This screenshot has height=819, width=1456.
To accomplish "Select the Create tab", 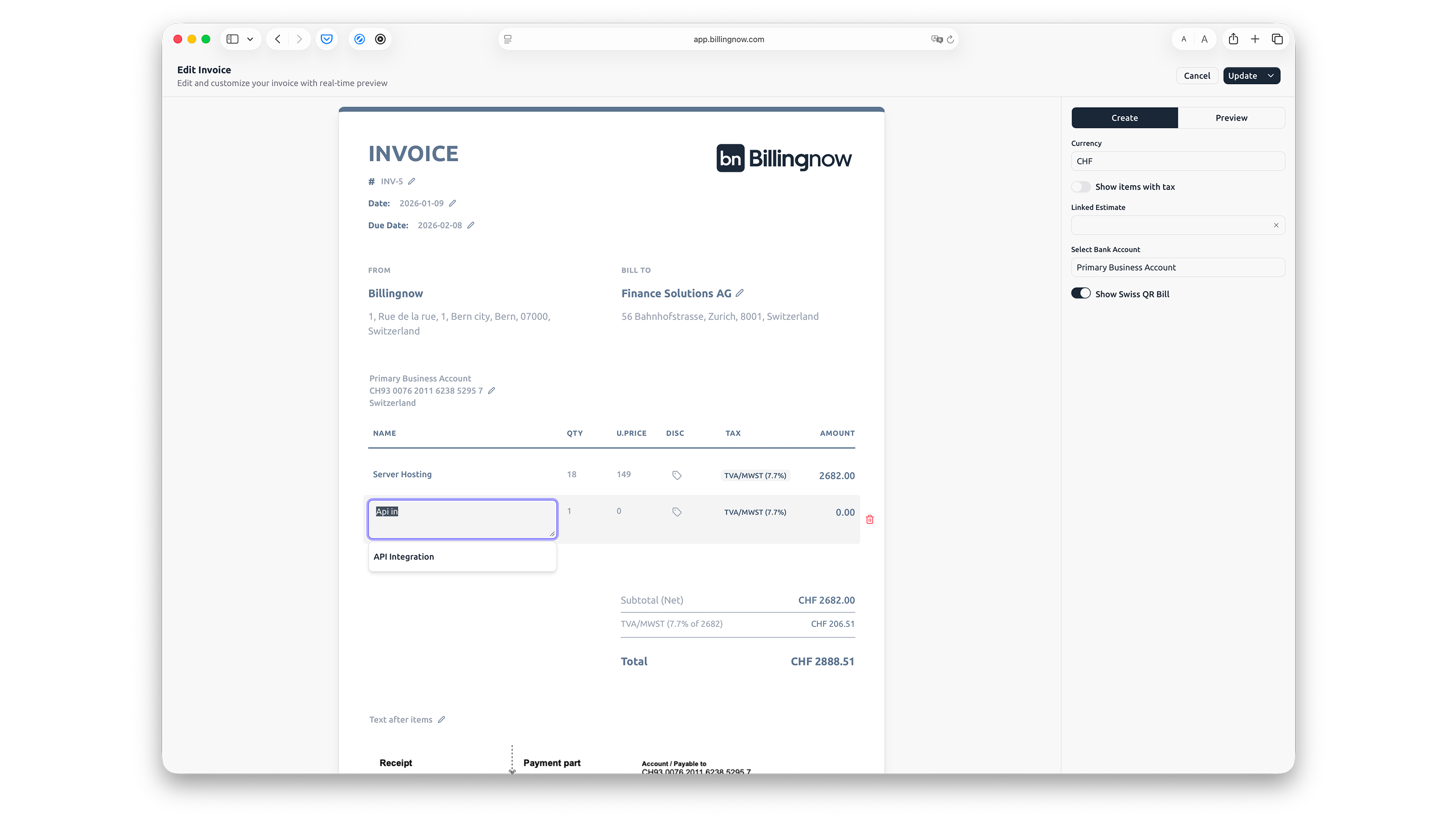I will [x=1124, y=118].
